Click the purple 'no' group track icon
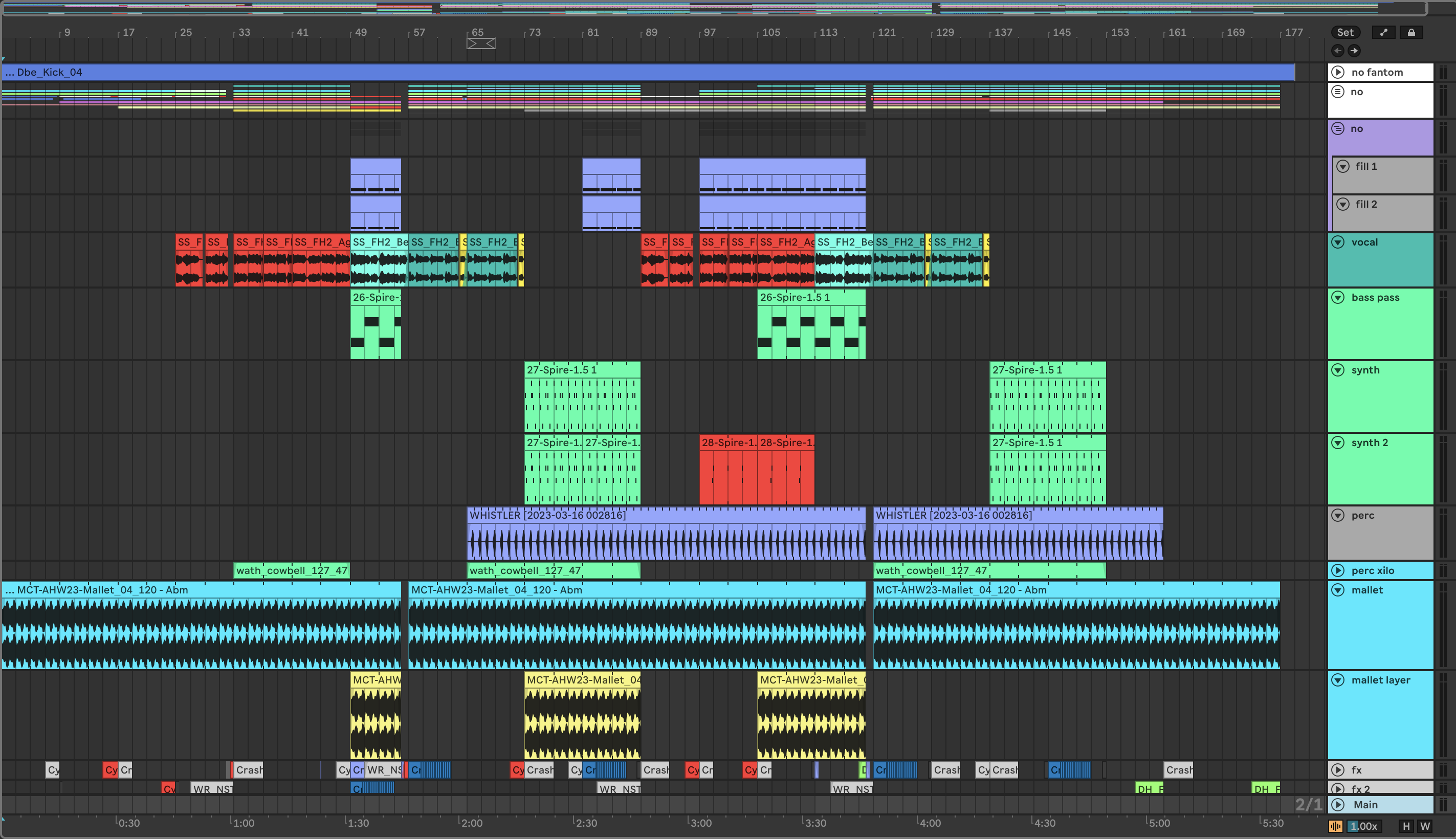This screenshot has height=839, width=1456. click(x=1338, y=128)
